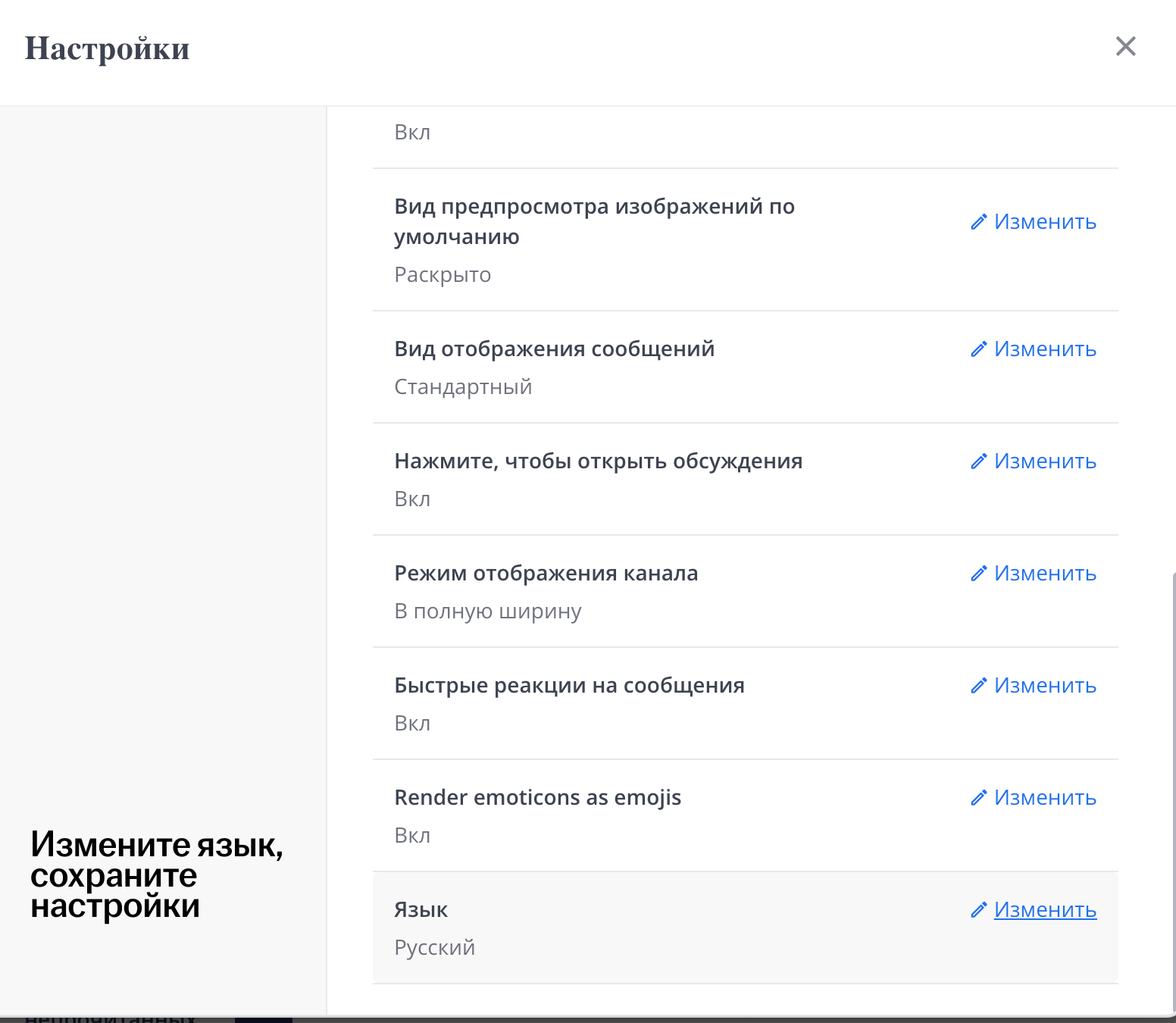Close the "Настройки" dialog with the X
The height and width of the screenshot is (1023, 1176).
1126,46
